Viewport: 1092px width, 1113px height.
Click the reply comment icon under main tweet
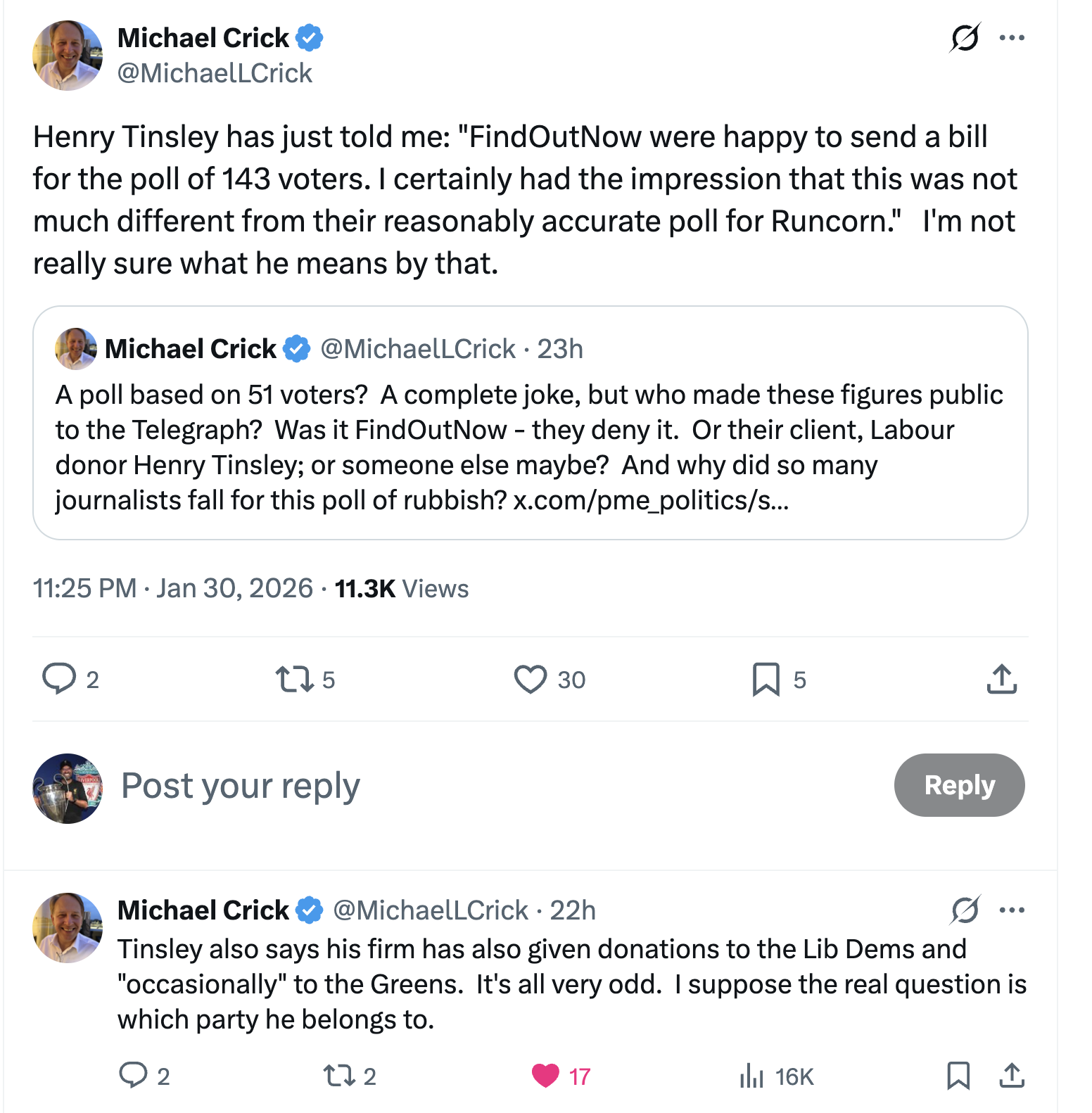[59, 679]
